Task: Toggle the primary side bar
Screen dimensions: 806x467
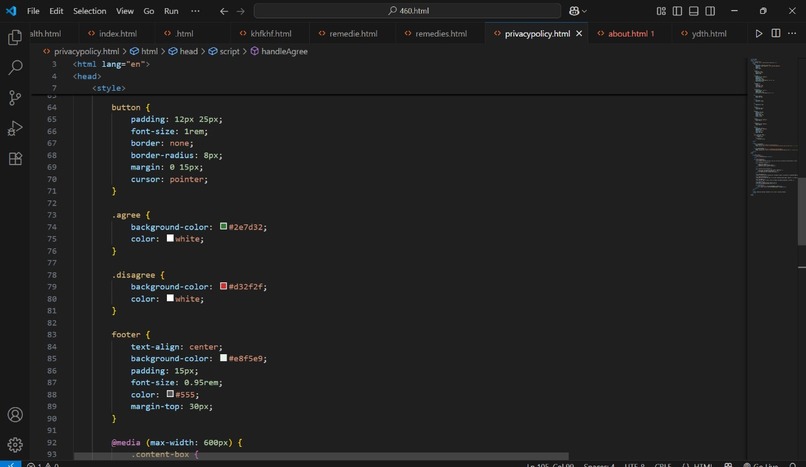Action: point(677,11)
